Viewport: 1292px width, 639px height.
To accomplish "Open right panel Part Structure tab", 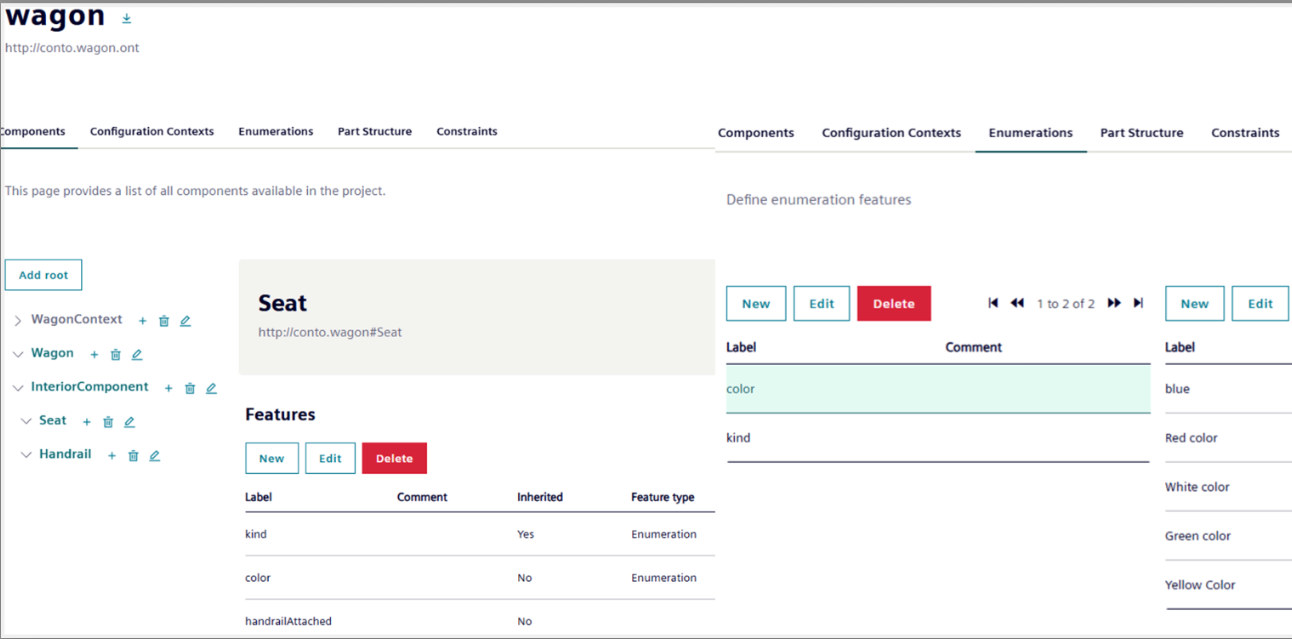I will (x=1142, y=132).
